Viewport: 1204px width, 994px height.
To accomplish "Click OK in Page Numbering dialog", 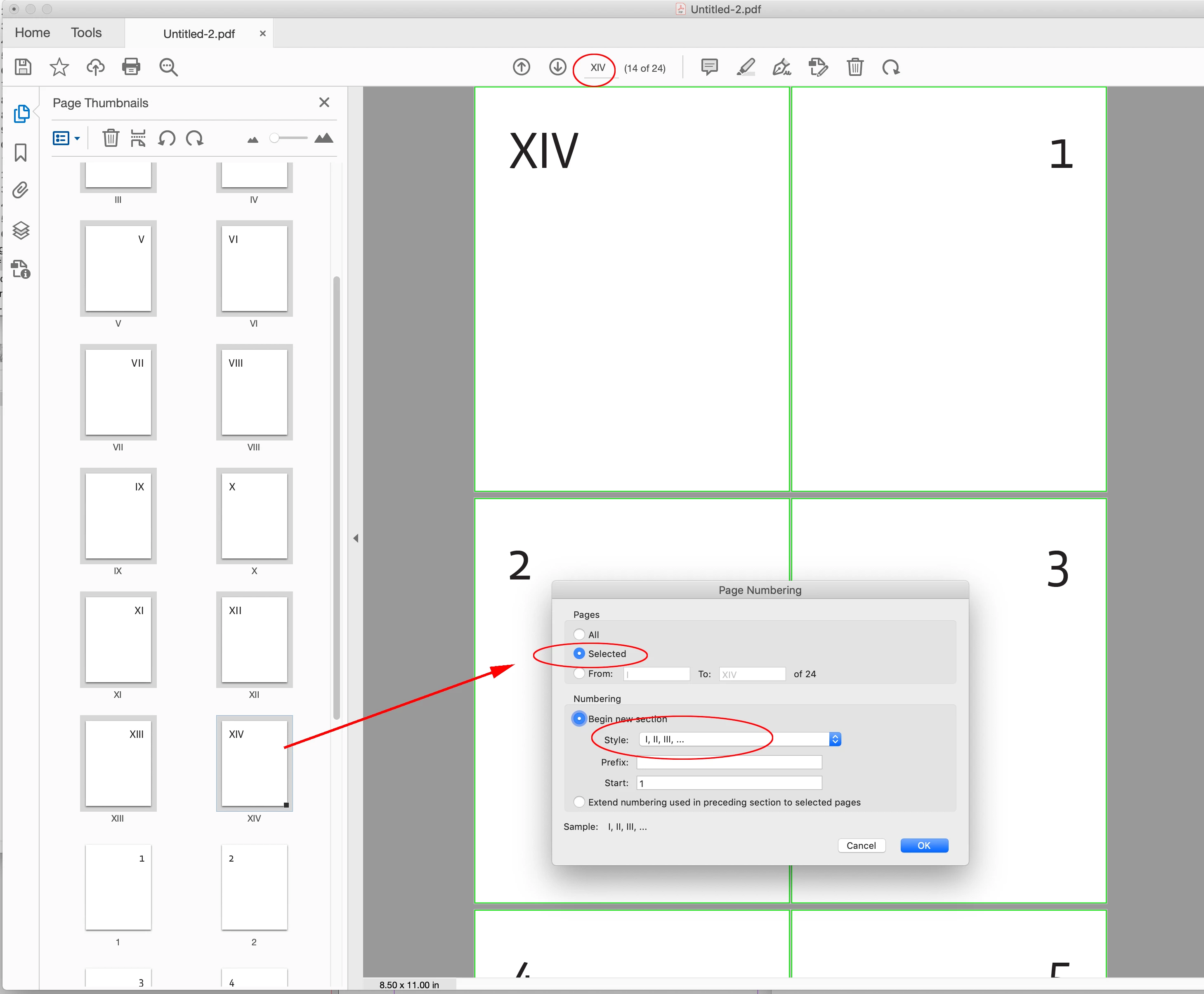I will click(923, 845).
